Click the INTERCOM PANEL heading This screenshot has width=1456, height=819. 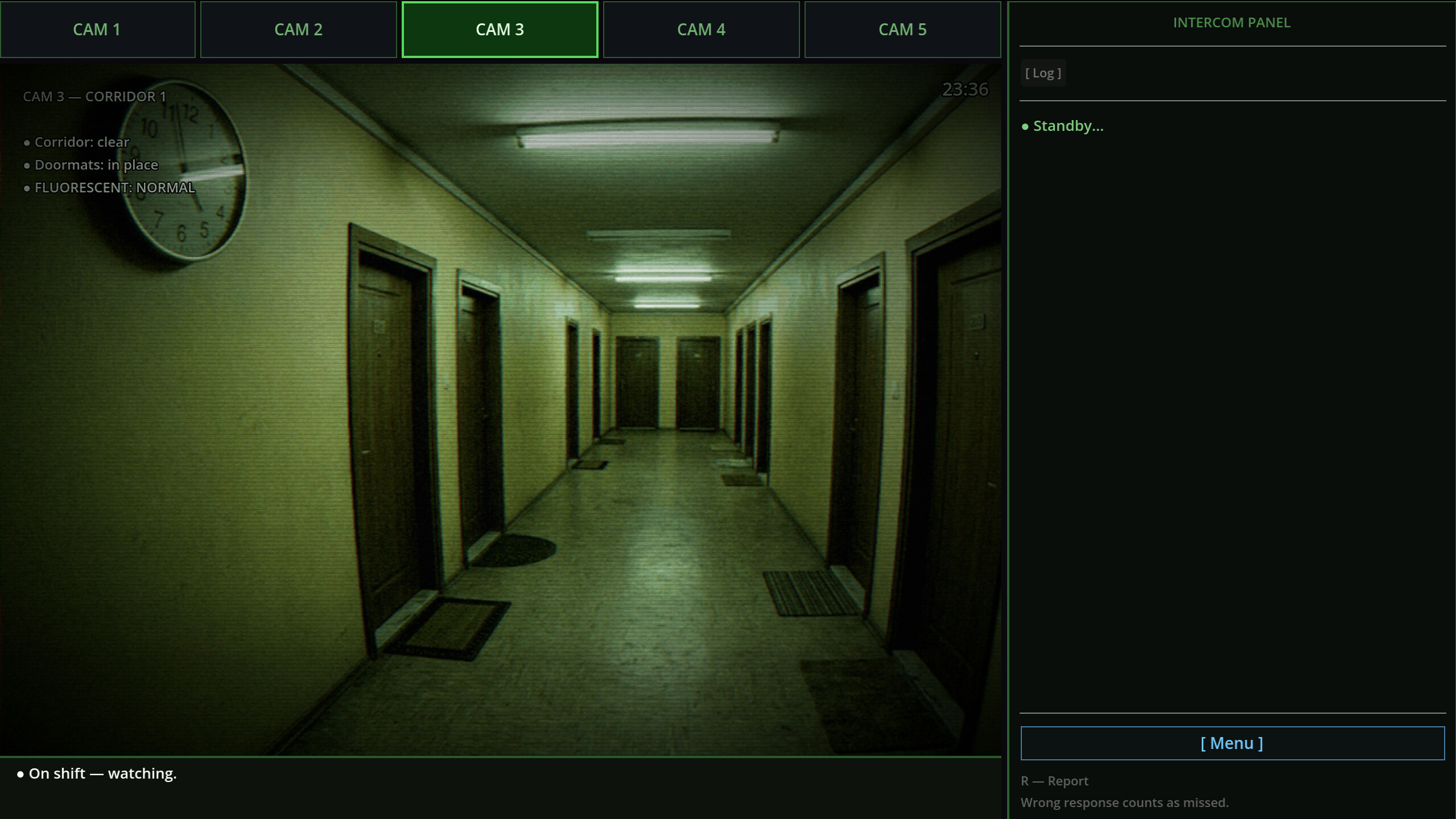click(1232, 23)
